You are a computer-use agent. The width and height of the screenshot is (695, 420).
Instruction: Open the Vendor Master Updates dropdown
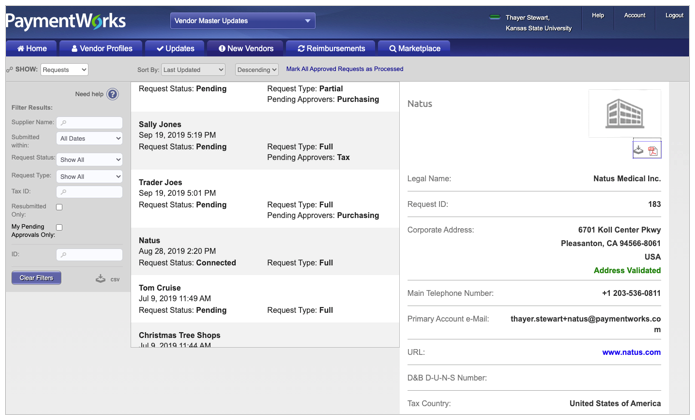(242, 21)
